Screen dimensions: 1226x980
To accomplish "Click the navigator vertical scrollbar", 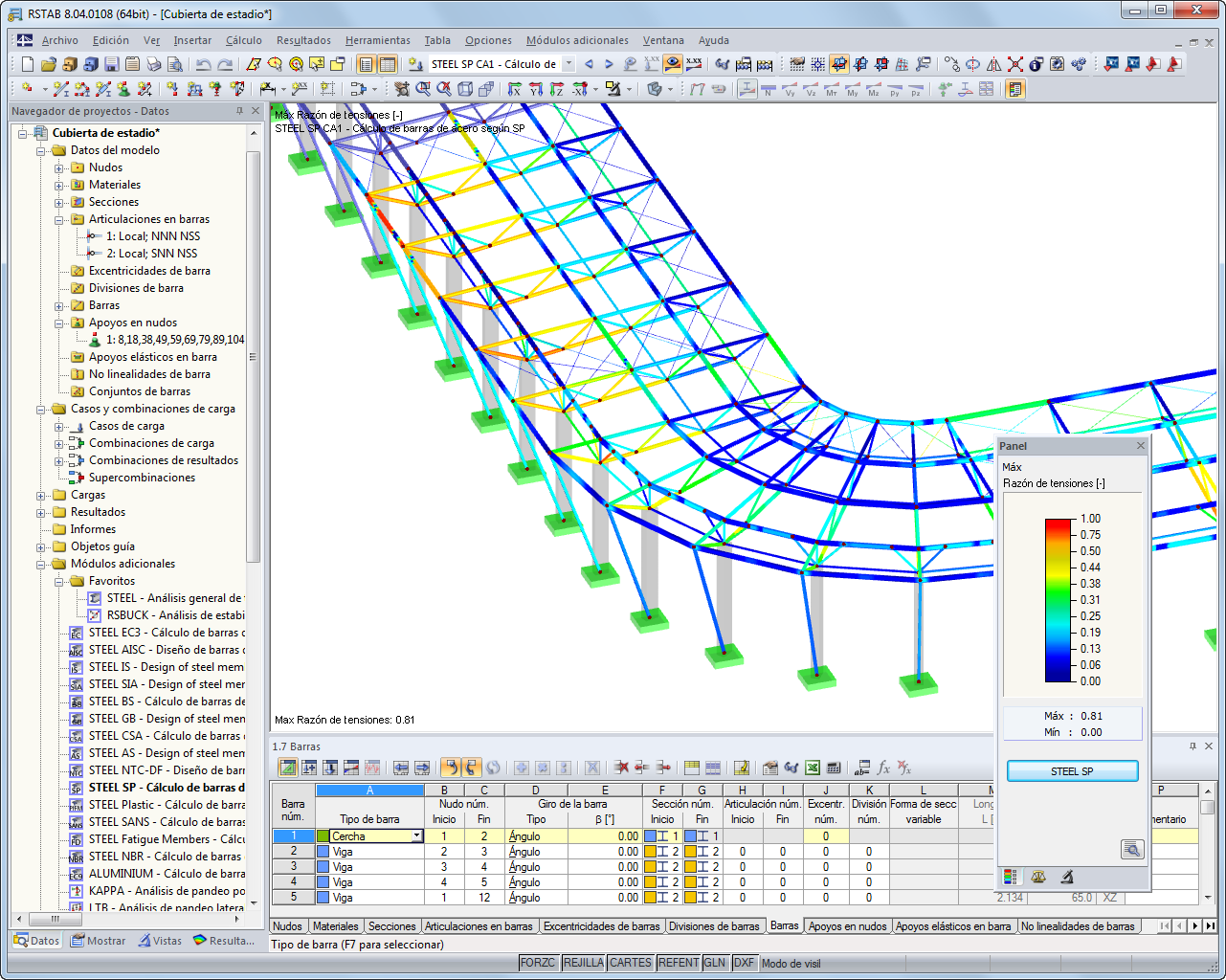I will click(254, 355).
